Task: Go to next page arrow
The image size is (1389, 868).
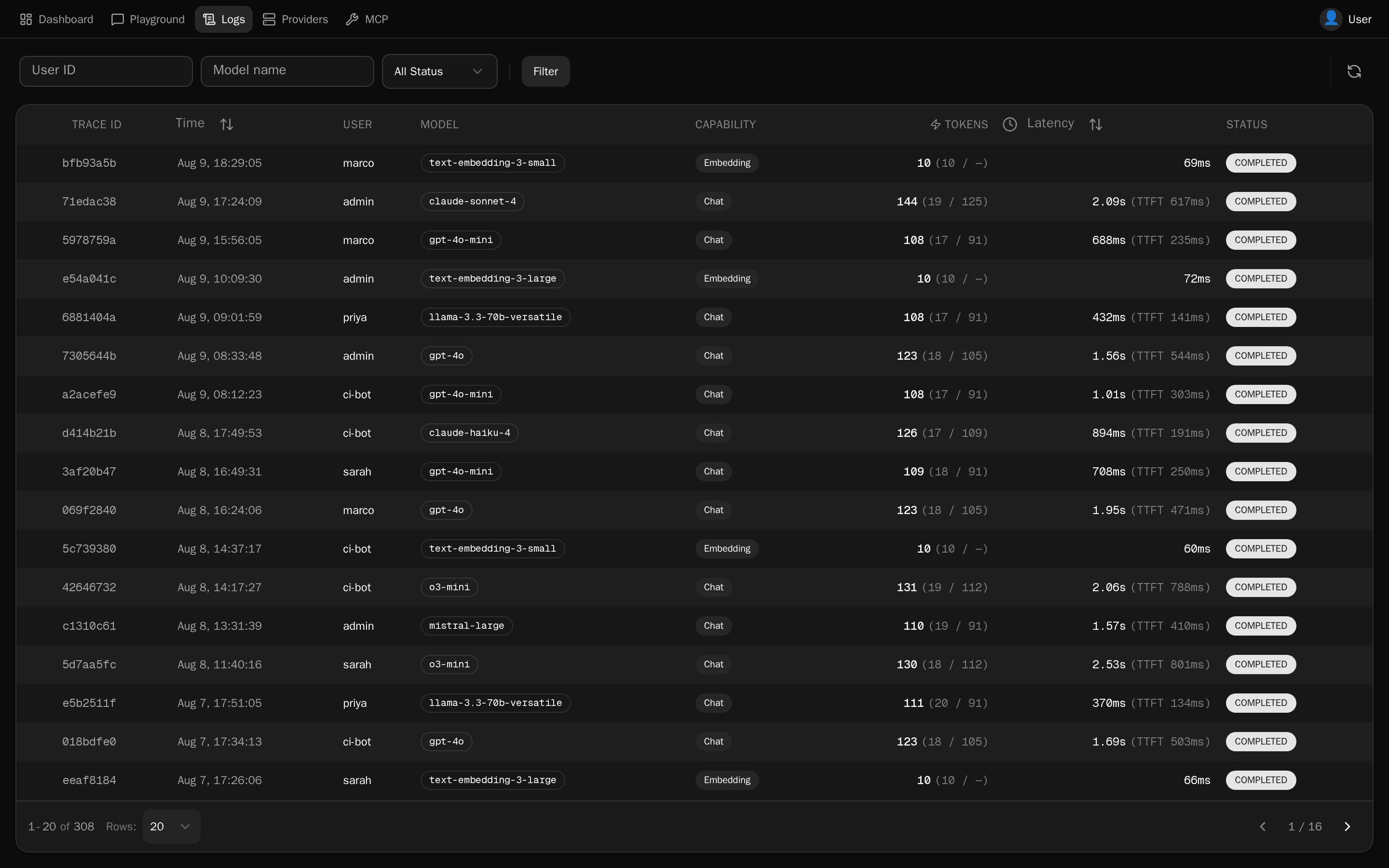Action: tap(1347, 826)
